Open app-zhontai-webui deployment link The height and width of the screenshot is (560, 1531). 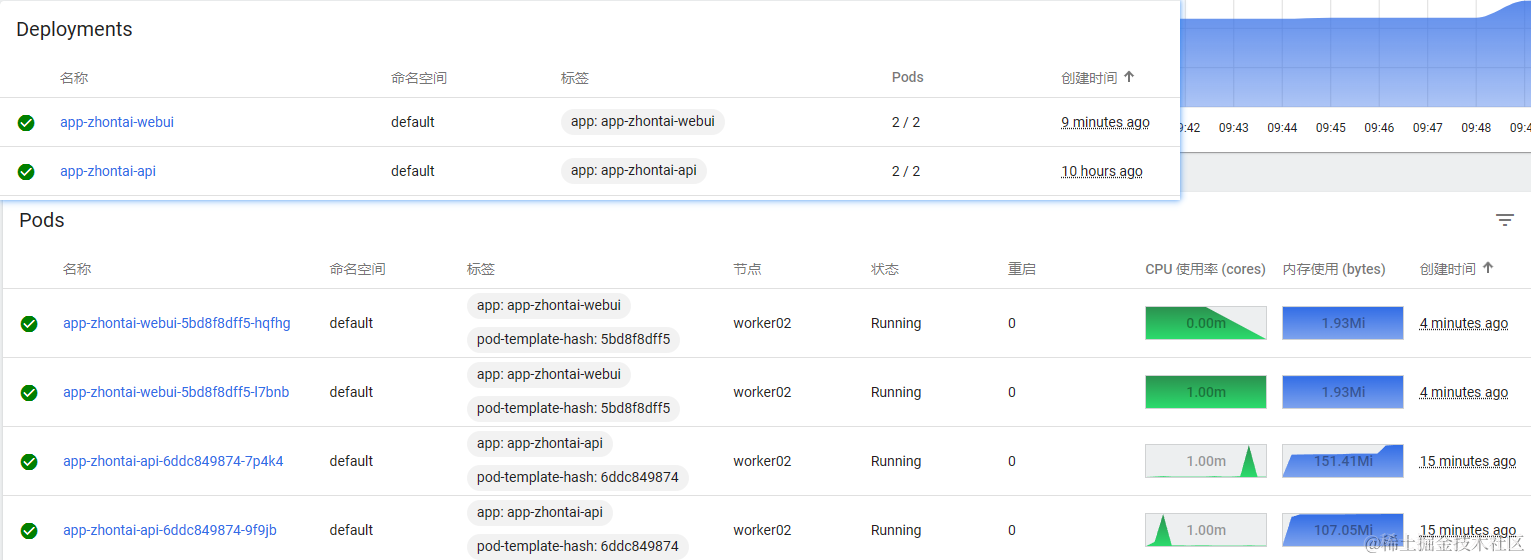117,122
